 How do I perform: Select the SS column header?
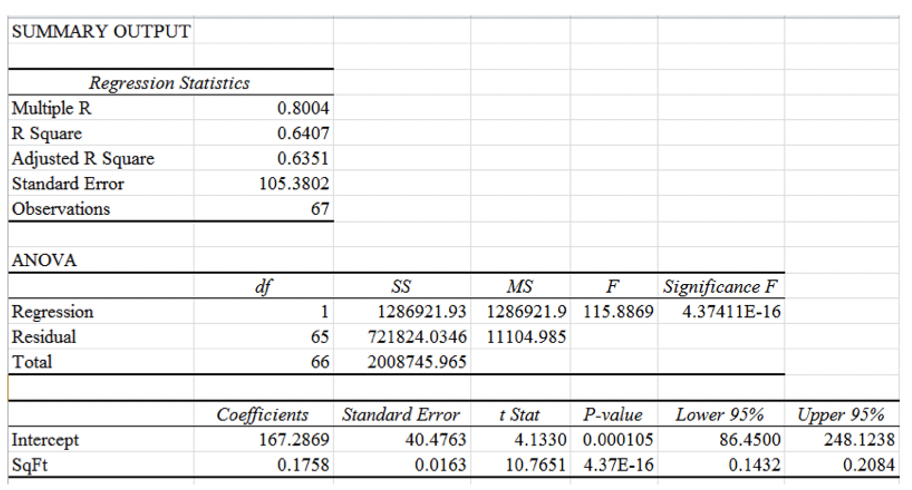[x=402, y=286]
